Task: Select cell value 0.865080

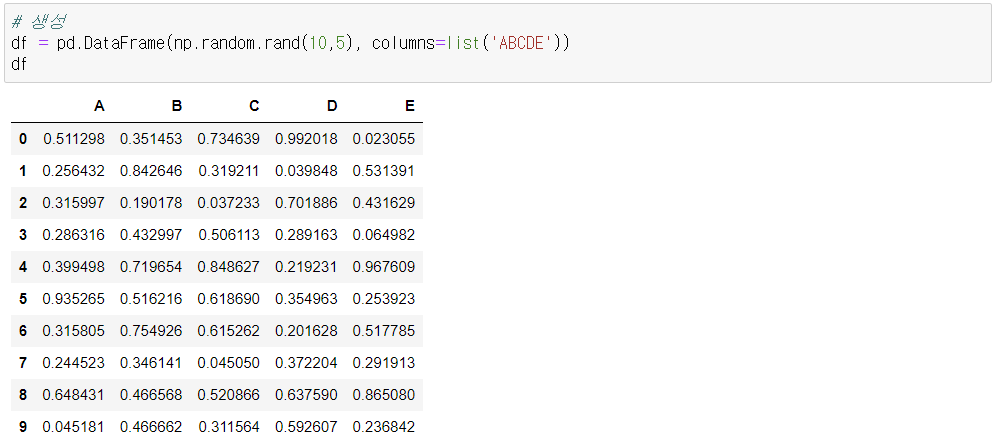Action: click(x=384, y=395)
